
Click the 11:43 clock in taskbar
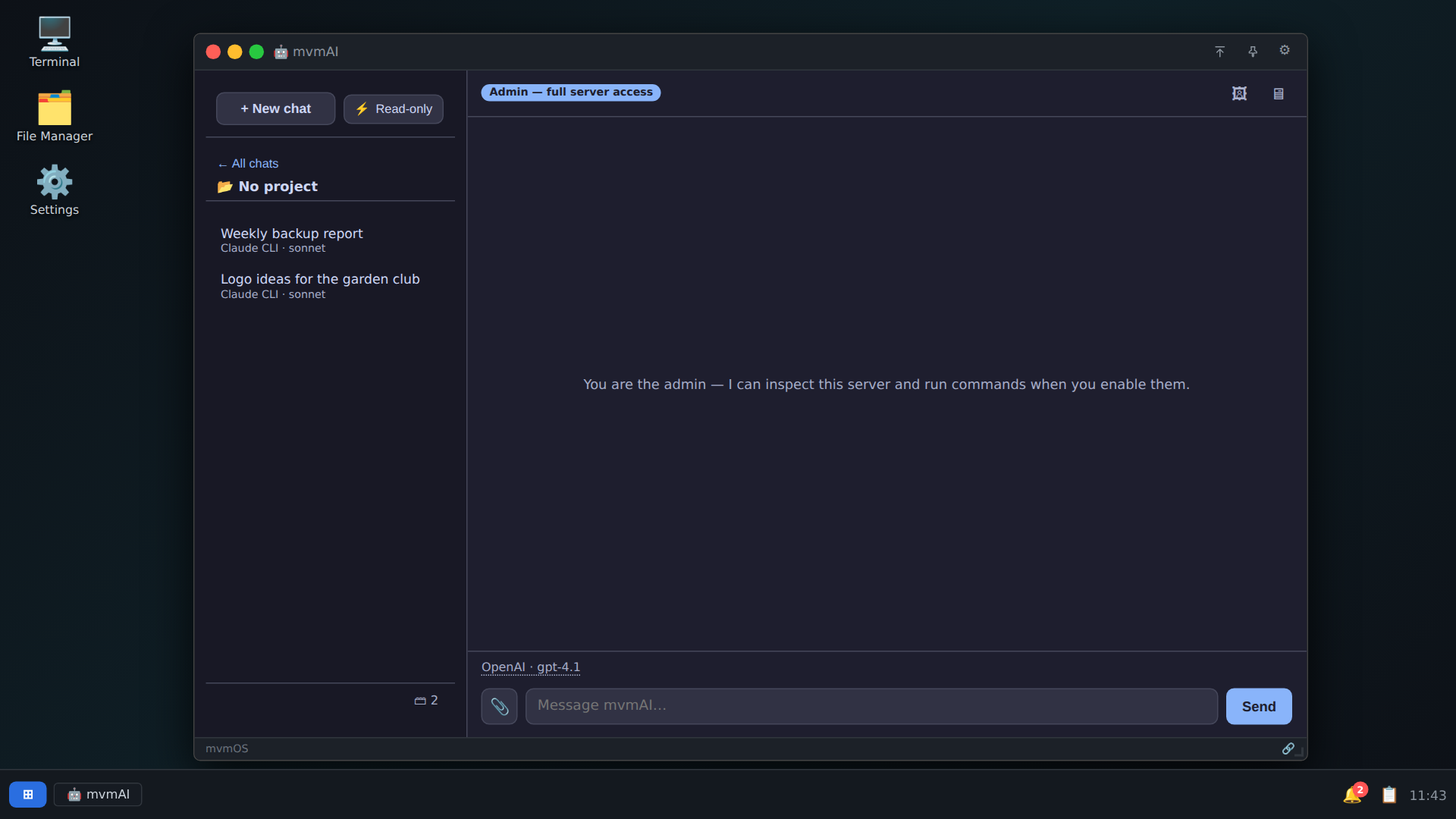tap(1428, 795)
